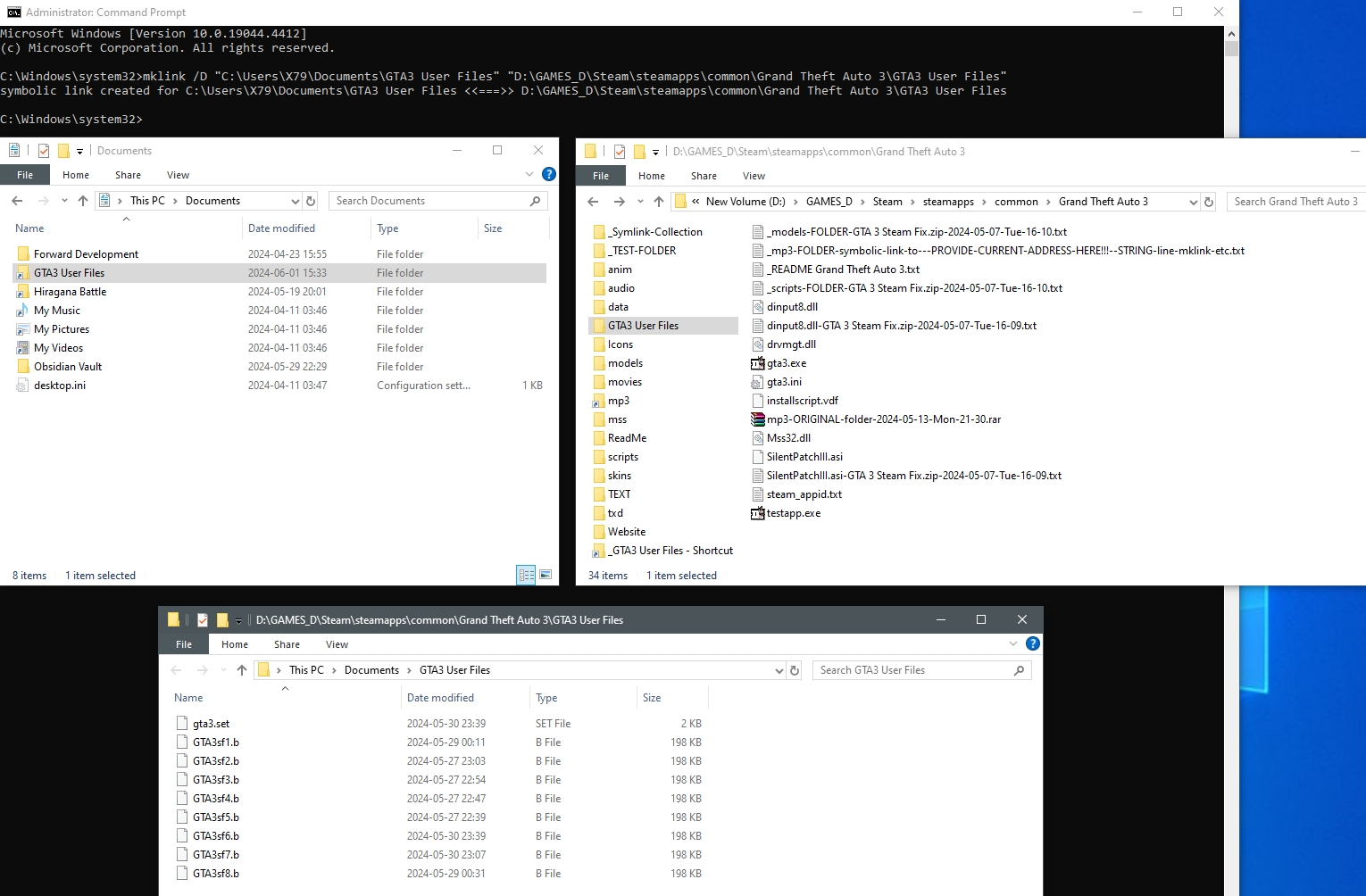Sort Documents list by Type column
The height and width of the screenshot is (896, 1366).
pyautogui.click(x=424, y=228)
